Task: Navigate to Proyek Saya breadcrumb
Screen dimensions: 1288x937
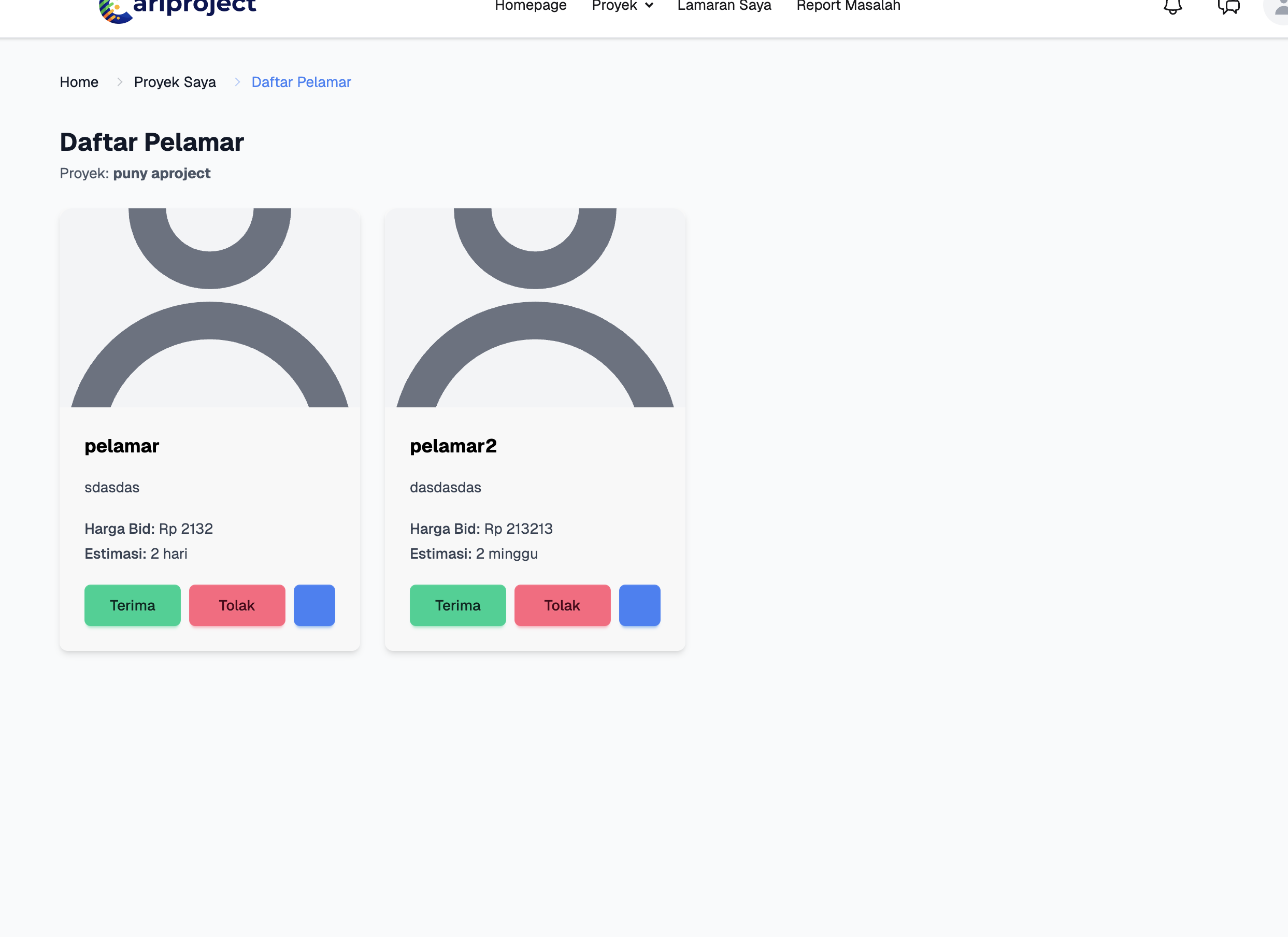Action: (x=175, y=82)
